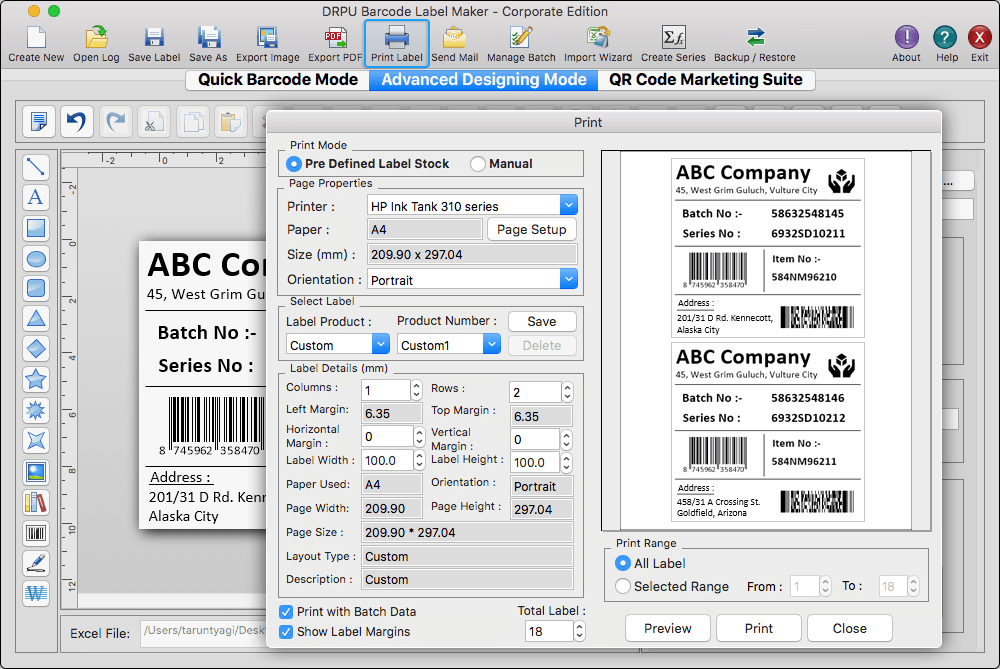Viewport: 1000px width, 669px height.
Task: Select the Rectangle shape tool
Action: (x=36, y=228)
